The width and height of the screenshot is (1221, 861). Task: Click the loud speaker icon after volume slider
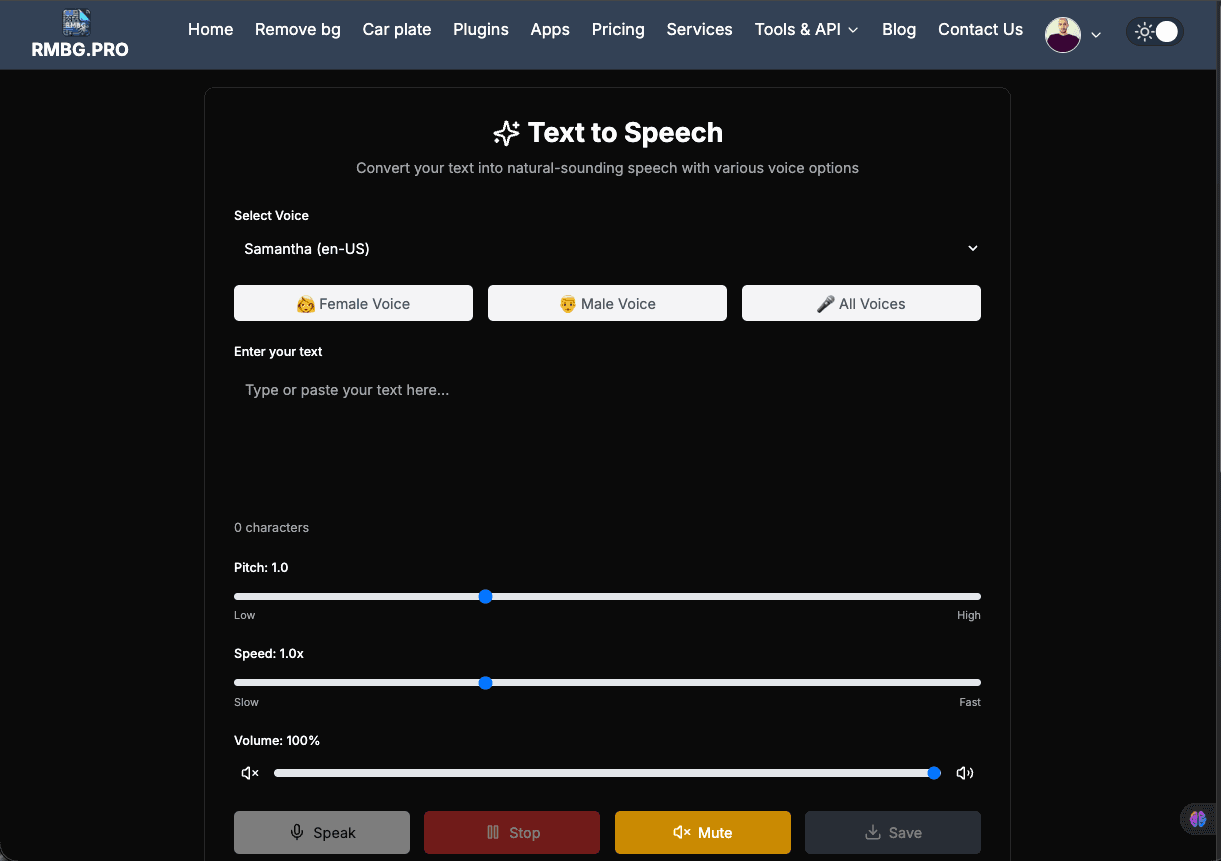coord(964,772)
